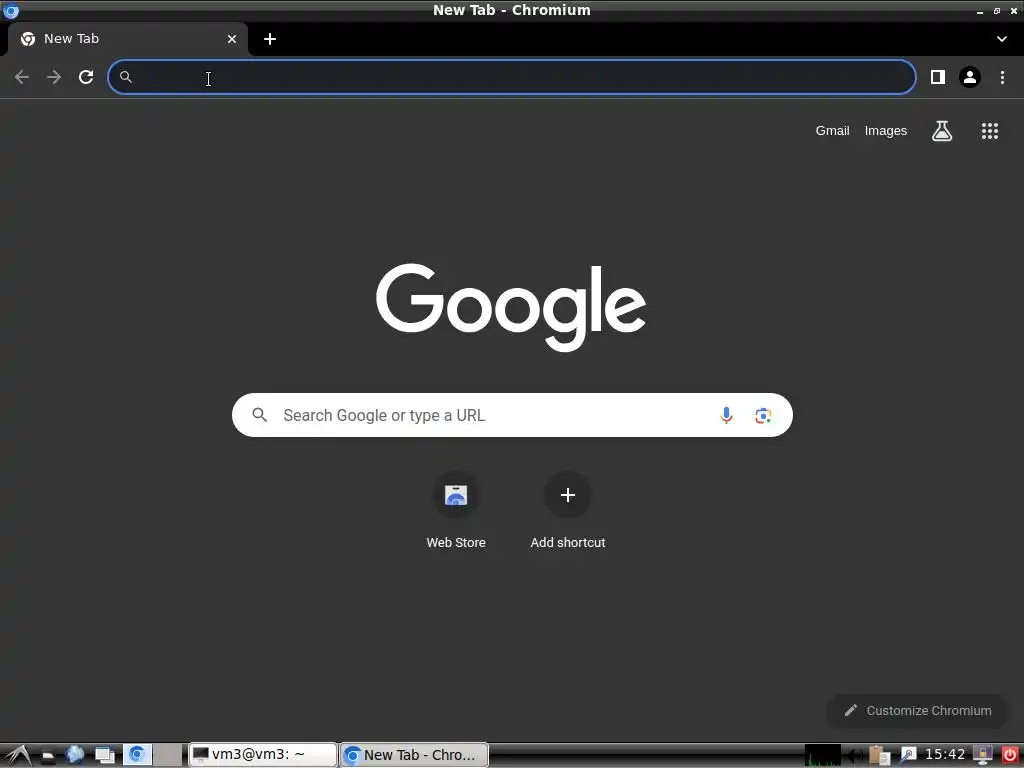
Task: Open the CPU usage monitor
Action: pyautogui.click(x=823, y=755)
